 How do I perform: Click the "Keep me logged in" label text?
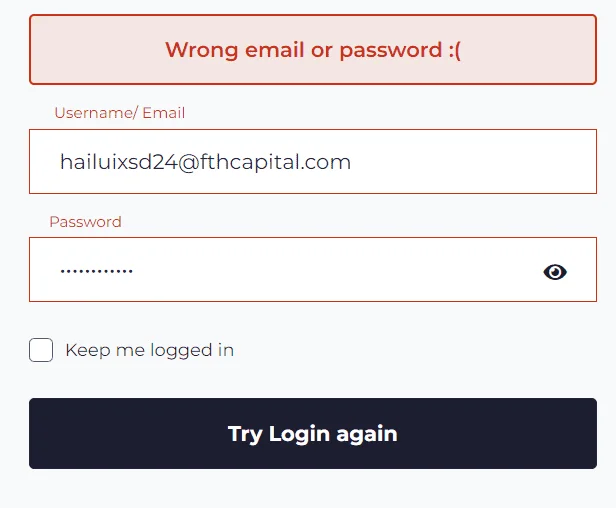pos(150,350)
